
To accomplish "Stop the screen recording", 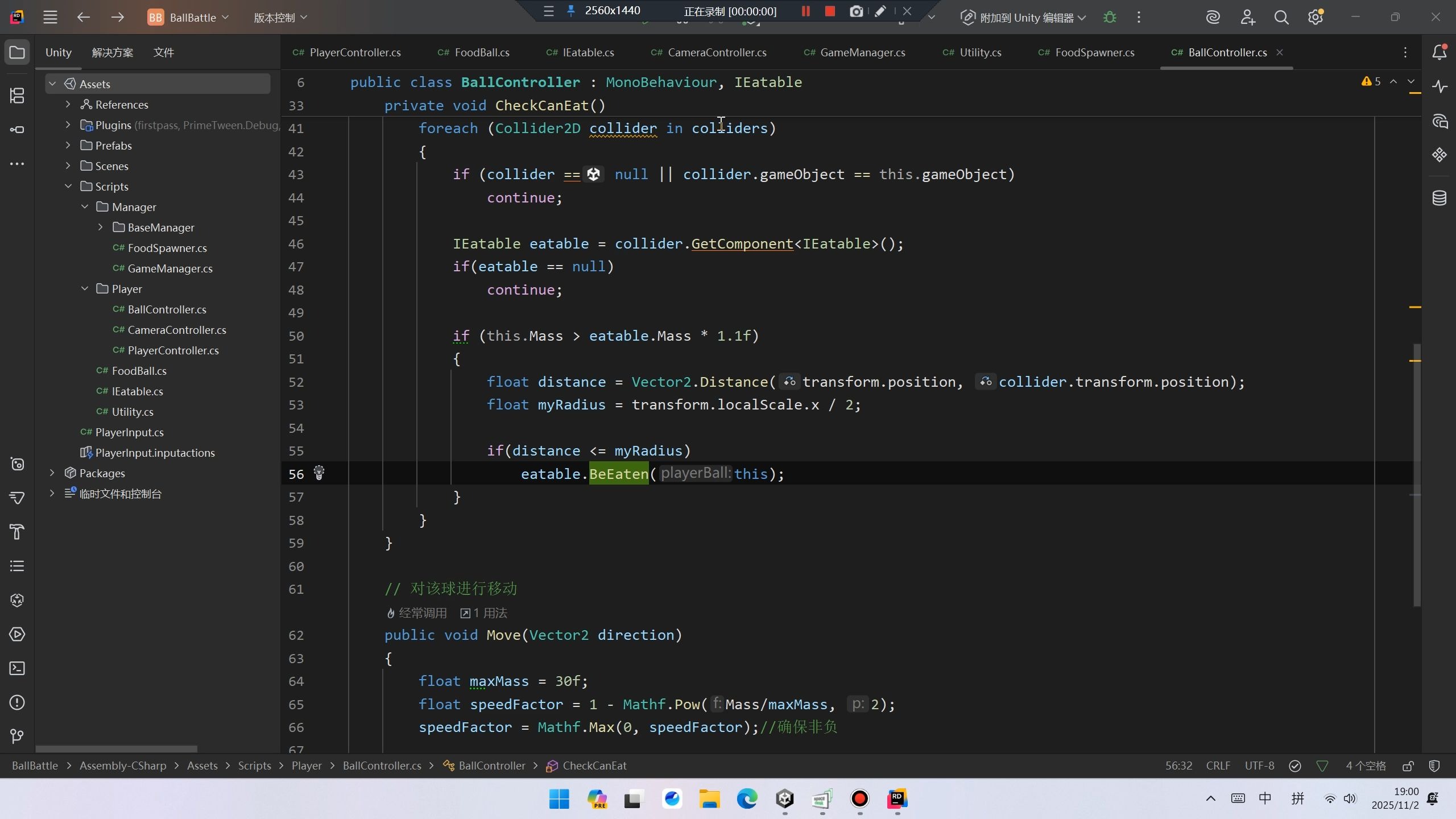I will [830, 11].
